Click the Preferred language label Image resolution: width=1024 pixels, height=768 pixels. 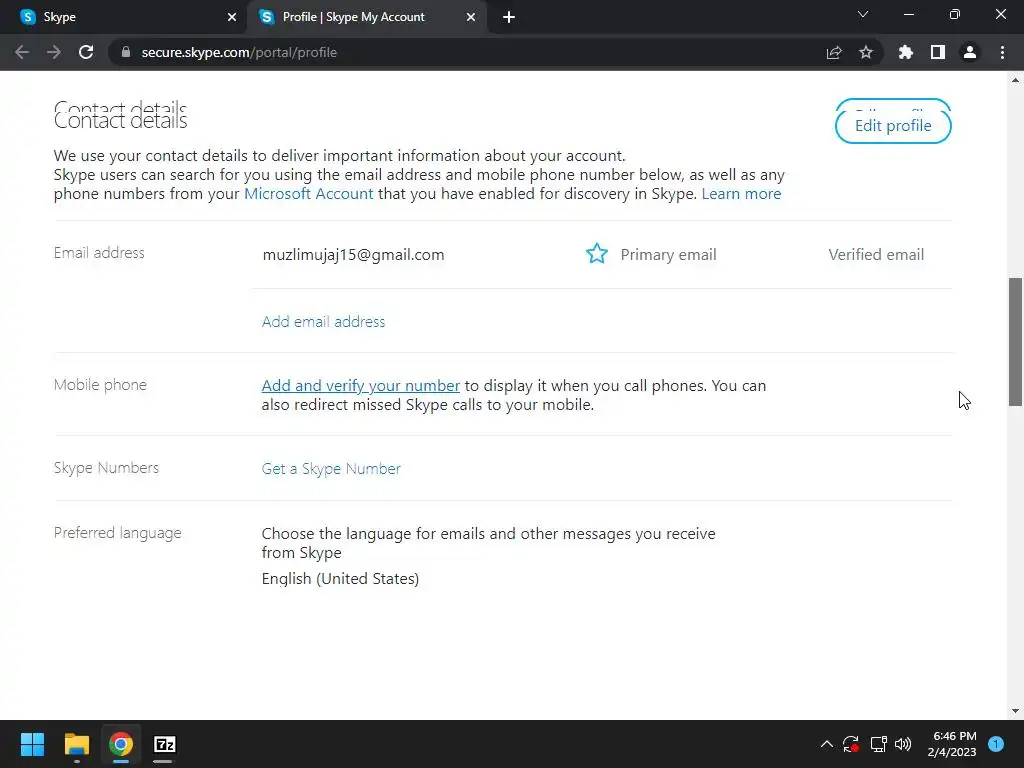tap(118, 533)
